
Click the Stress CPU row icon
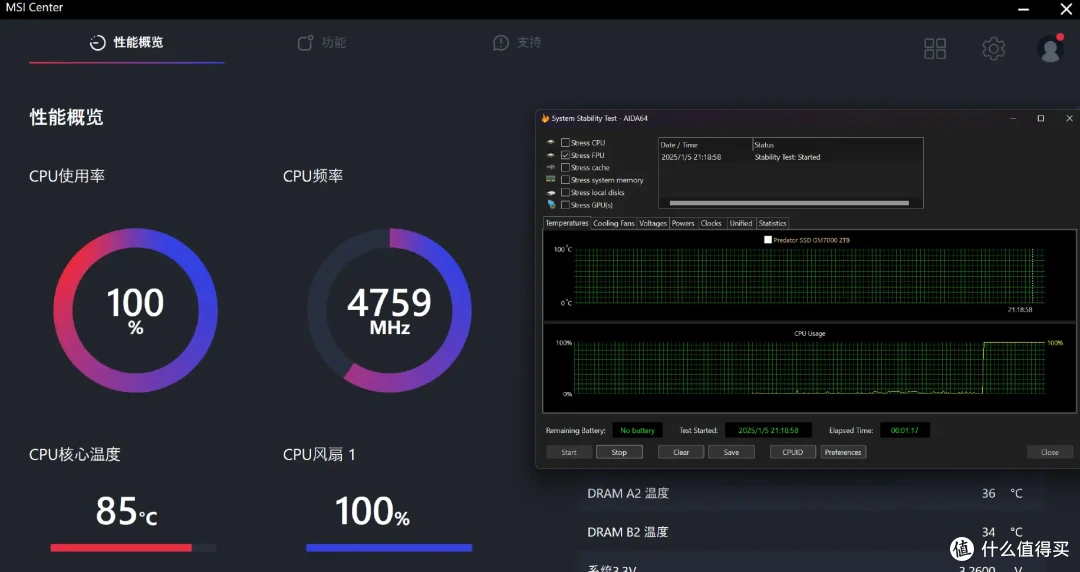coord(550,143)
